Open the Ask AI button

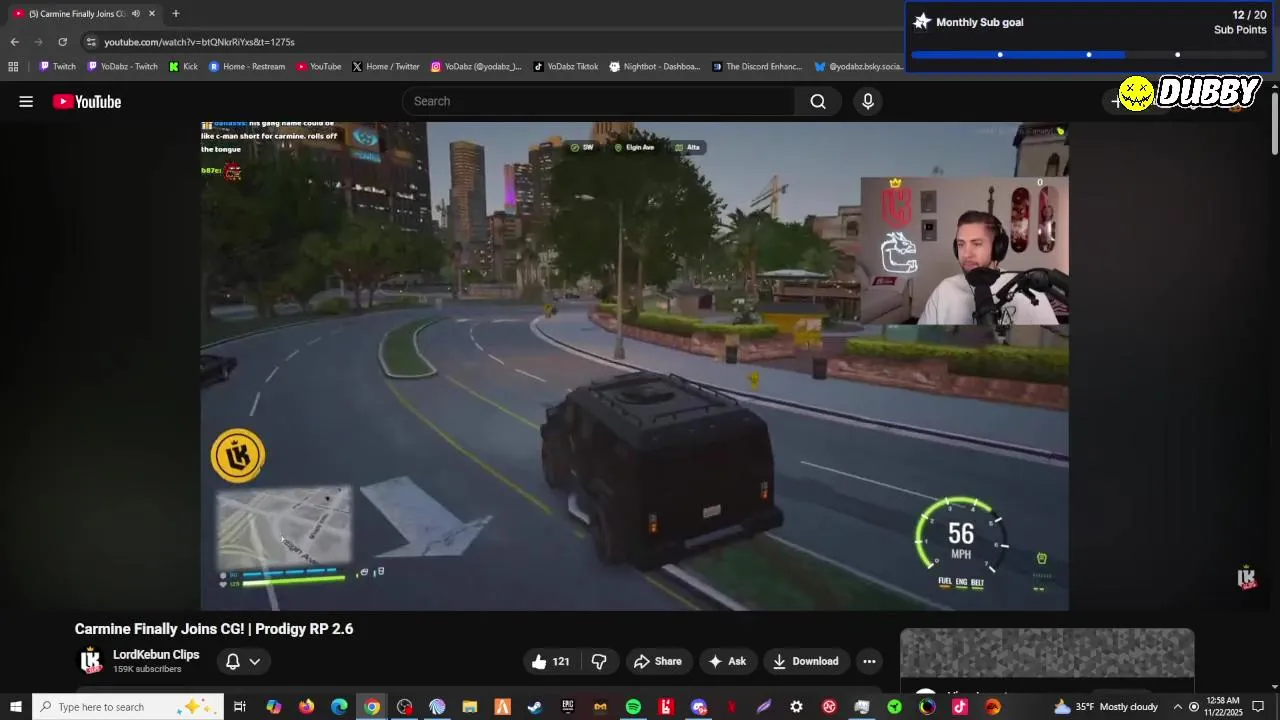click(727, 661)
